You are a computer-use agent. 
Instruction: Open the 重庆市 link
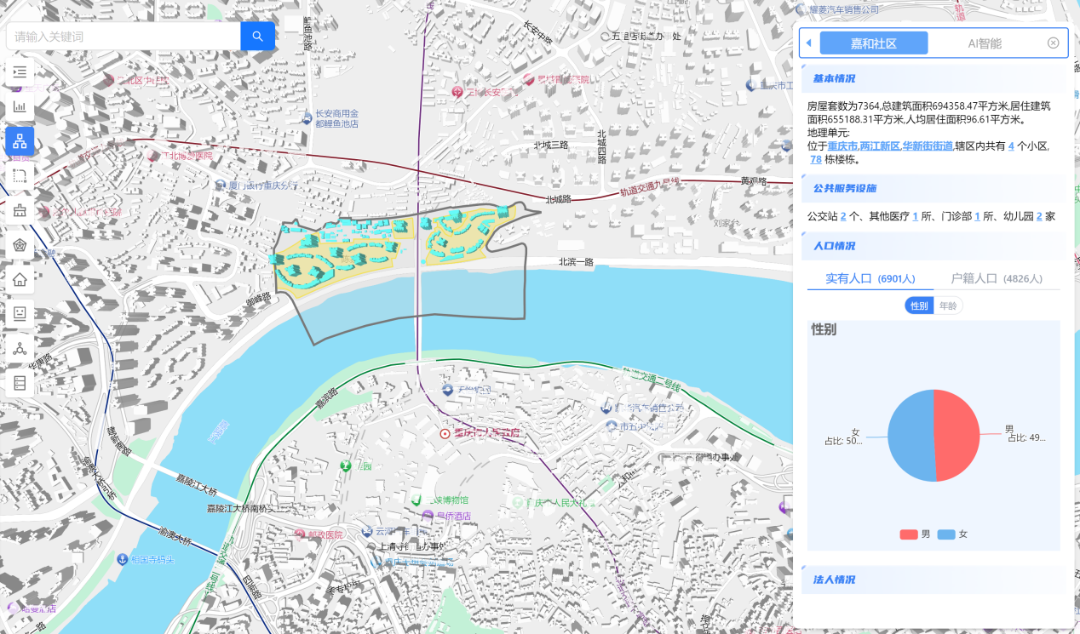842,146
